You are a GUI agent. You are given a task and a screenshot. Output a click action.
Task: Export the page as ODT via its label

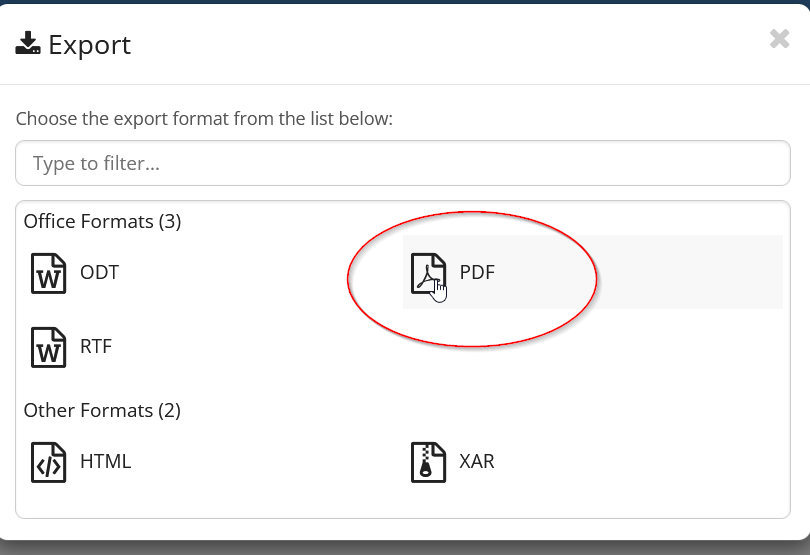100,272
